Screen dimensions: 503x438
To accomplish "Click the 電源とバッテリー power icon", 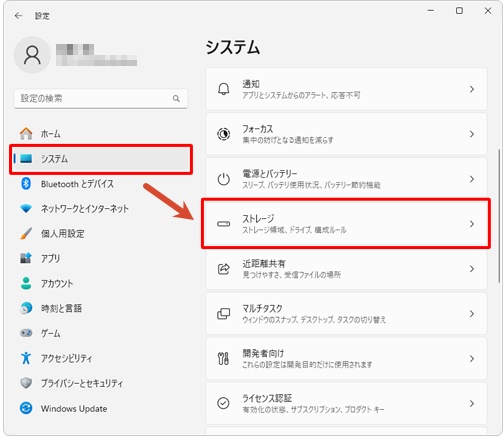I will click(x=223, y=179).
